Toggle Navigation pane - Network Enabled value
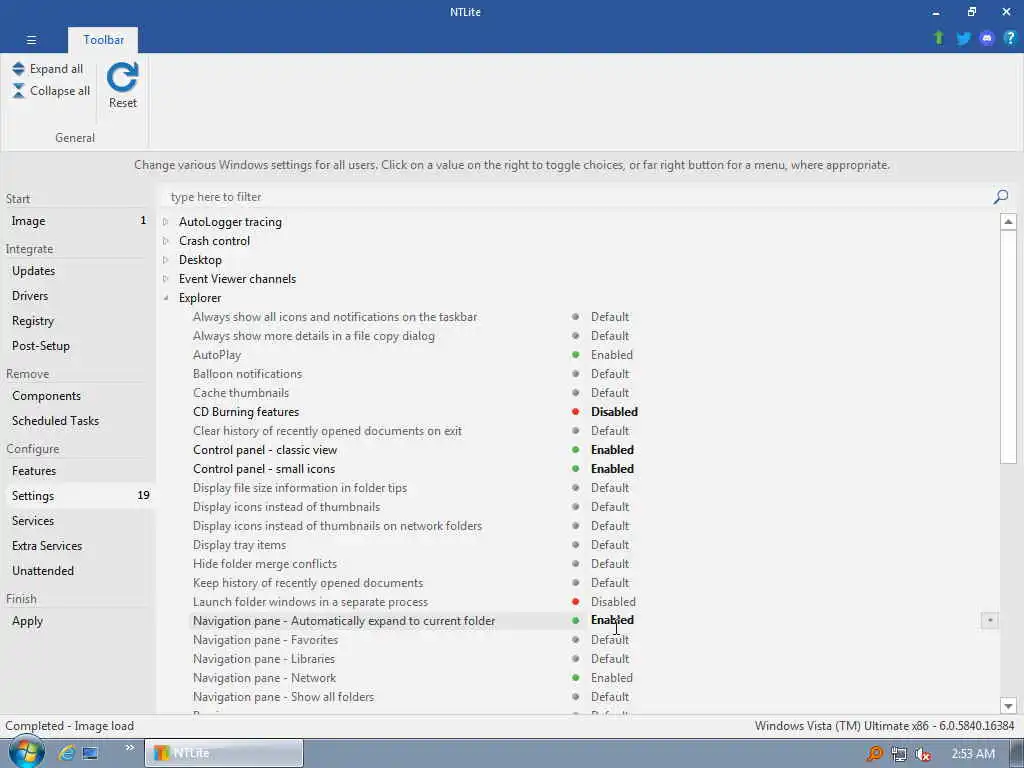The image size is (1024, 768). click(x=611, y=678)
